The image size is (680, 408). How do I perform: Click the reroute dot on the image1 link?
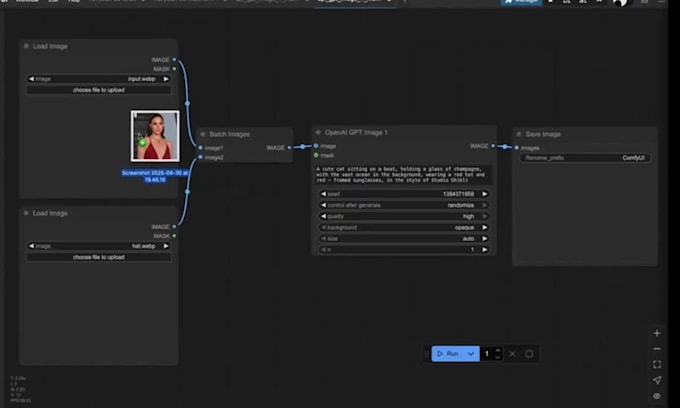point(187,103)
